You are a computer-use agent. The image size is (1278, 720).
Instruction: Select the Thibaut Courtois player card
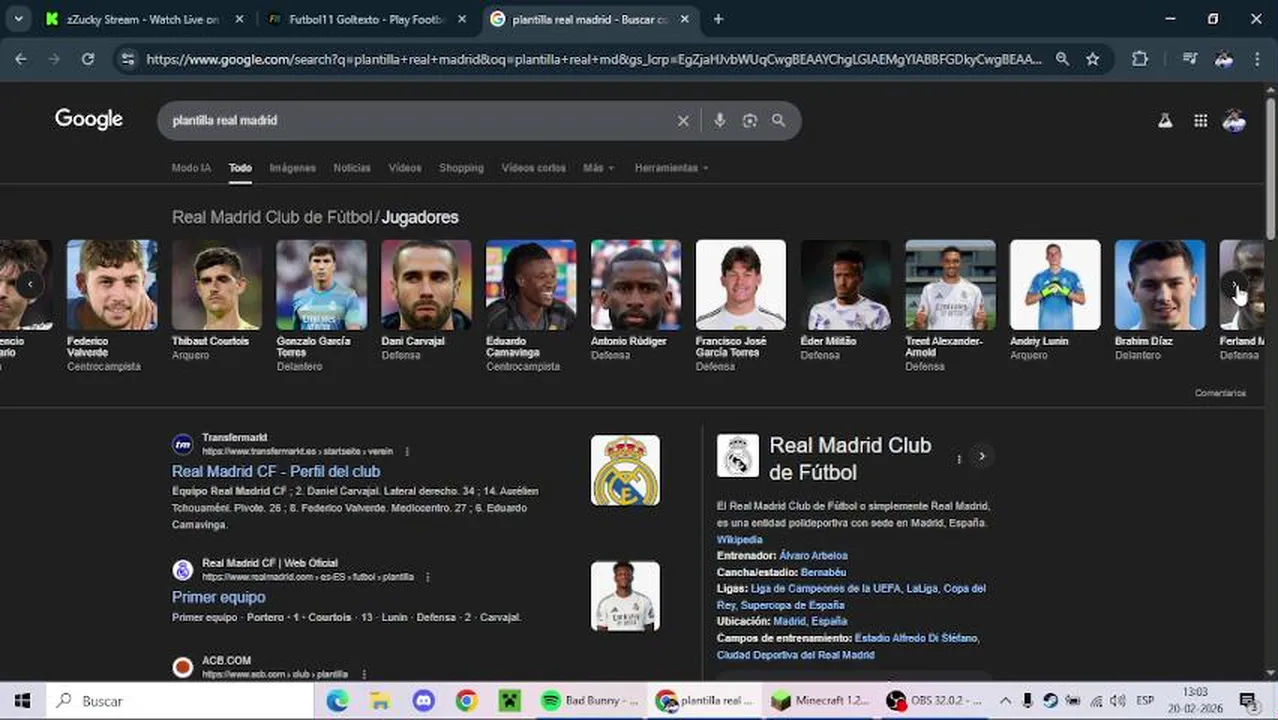[x=216, y=300]
